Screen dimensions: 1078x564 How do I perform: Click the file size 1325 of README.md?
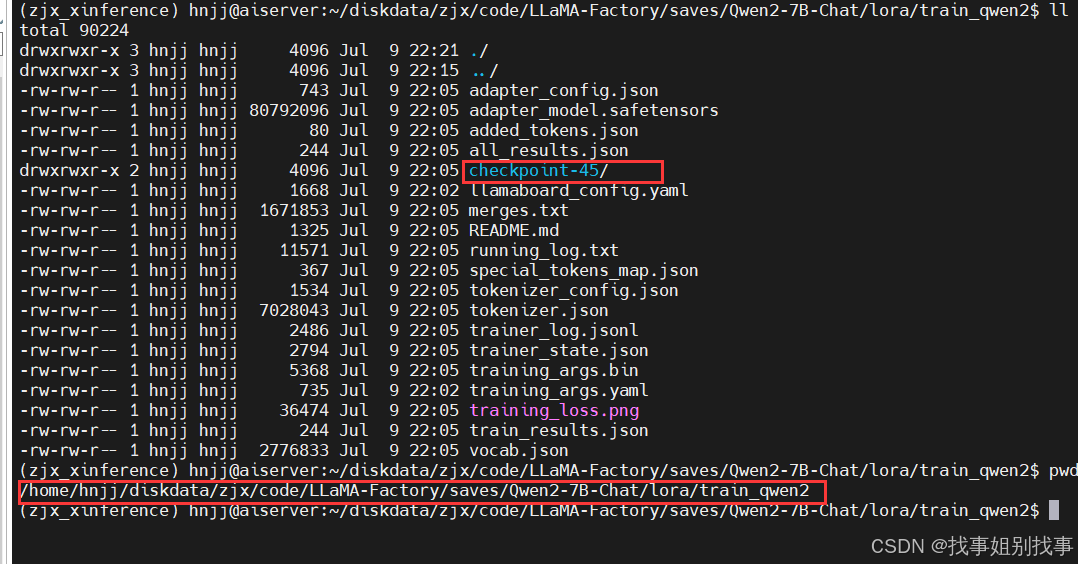(x=309, y=230)
